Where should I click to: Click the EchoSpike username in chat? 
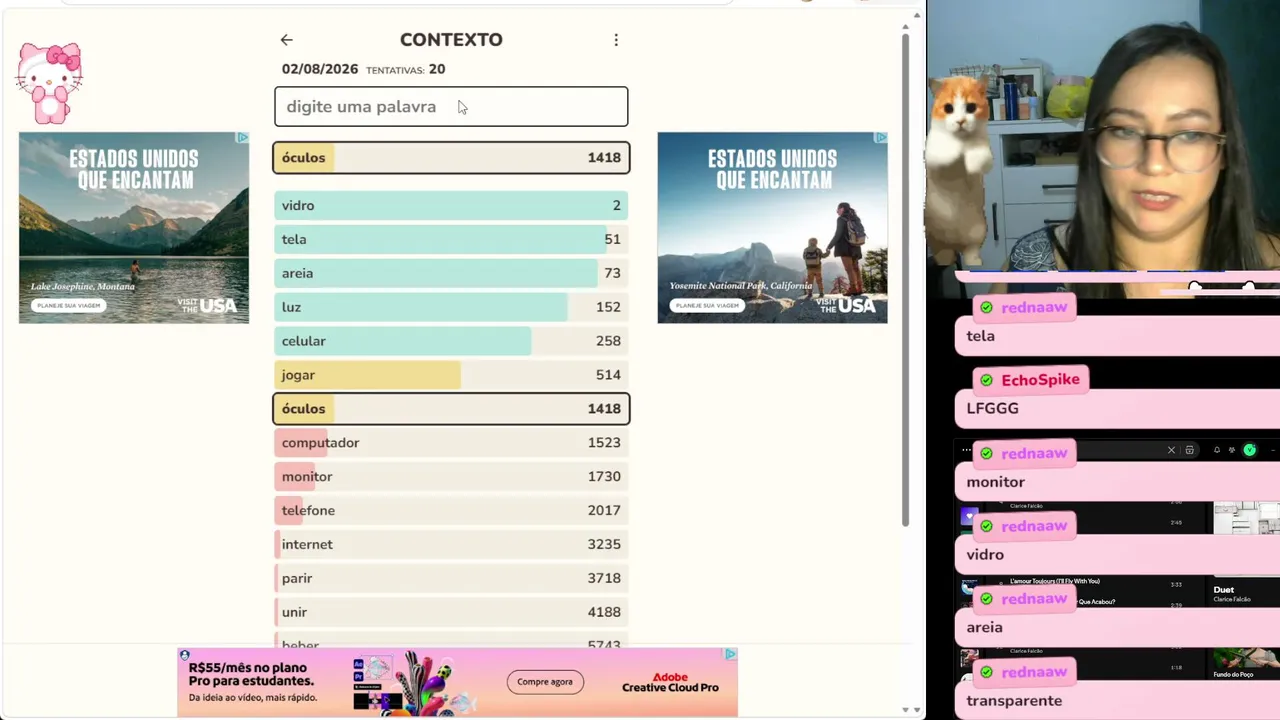(1040, 380)
